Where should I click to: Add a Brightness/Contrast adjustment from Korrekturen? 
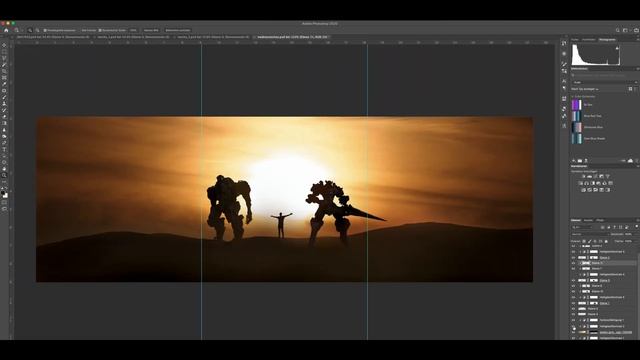coord(584,176)
